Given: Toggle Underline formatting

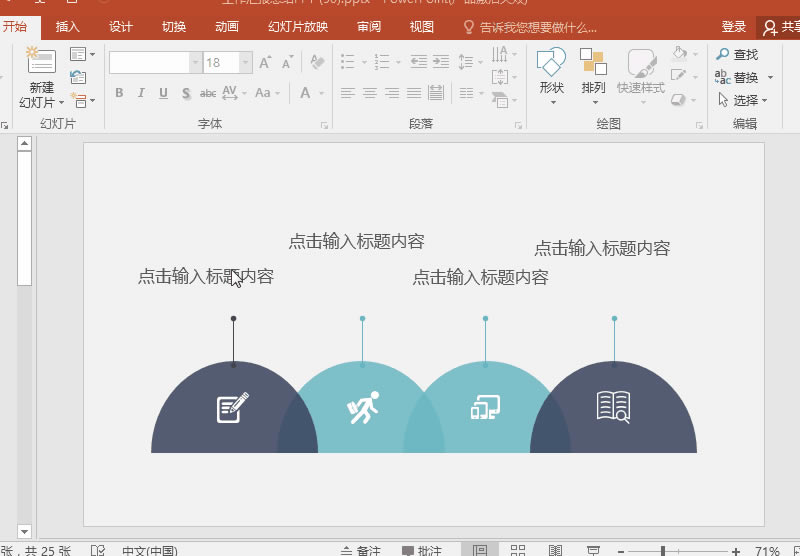Looking at the screenshot, I should (x=163, y=93).
